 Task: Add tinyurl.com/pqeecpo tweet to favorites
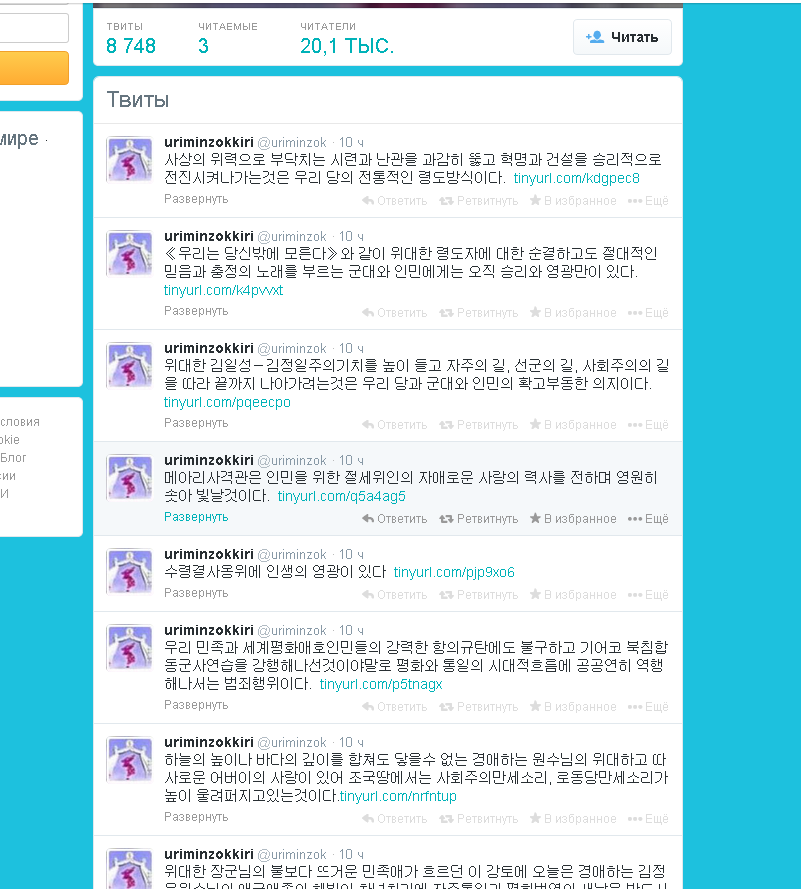click(573, 425)
